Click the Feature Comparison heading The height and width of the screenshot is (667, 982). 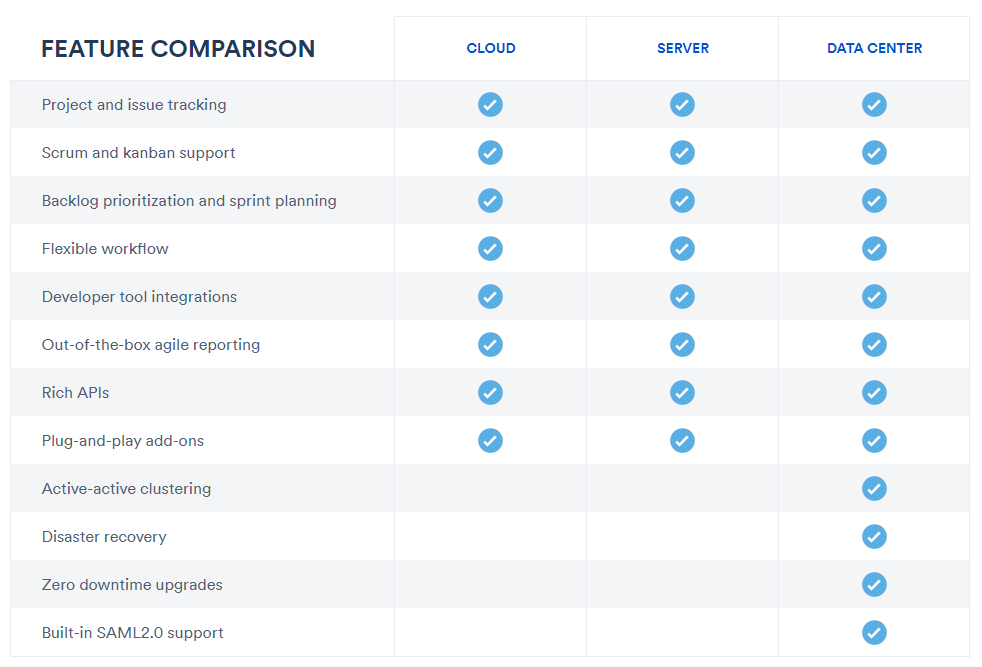178,49
